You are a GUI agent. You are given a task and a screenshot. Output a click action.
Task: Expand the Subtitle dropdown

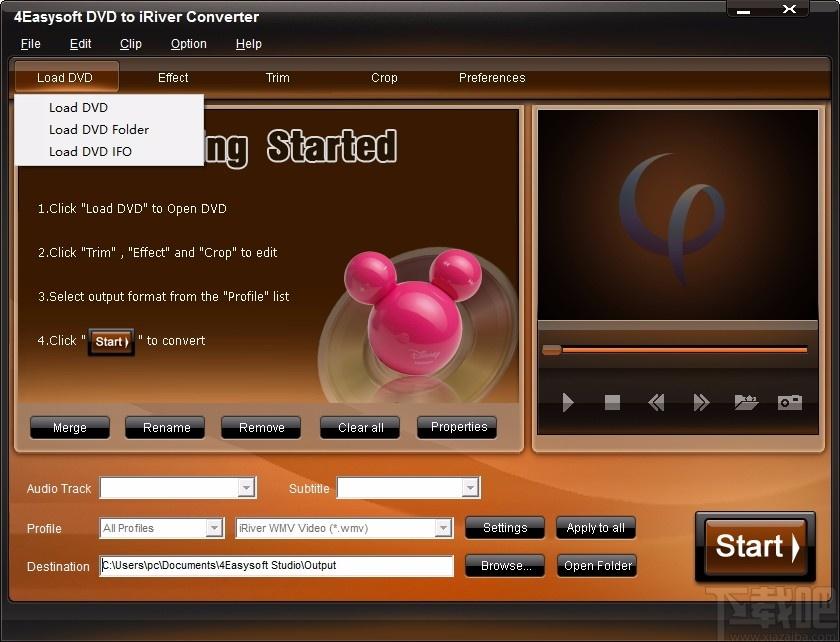470,488
